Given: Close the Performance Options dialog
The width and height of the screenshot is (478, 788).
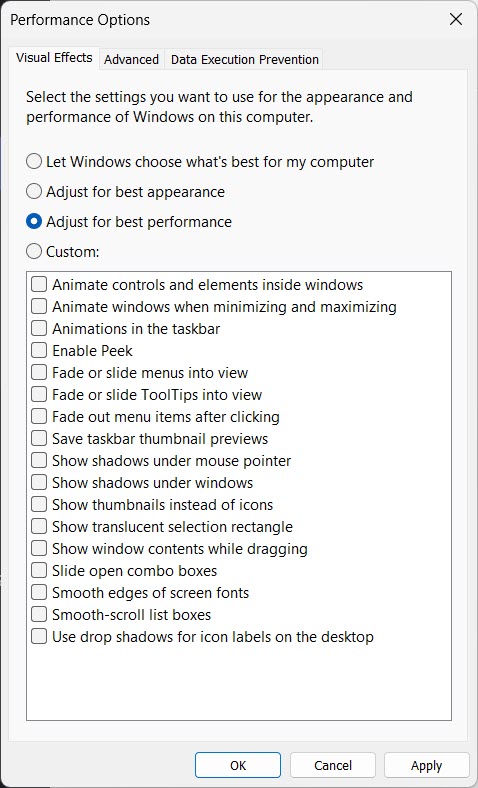Looking at the screenshot, I should (x=456, y=19).
